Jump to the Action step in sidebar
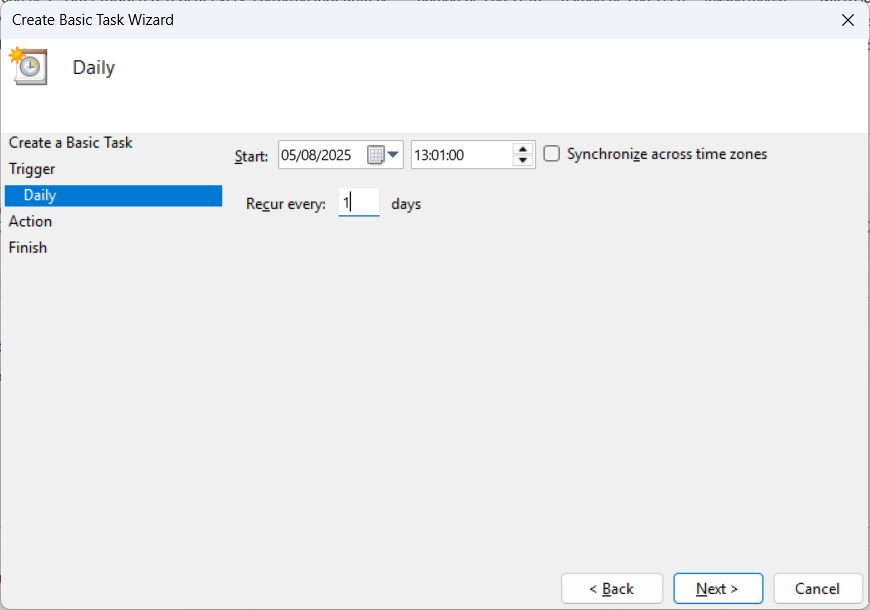Screen dimensions: 870x610 pyautogui.click(x=31, y=221)
